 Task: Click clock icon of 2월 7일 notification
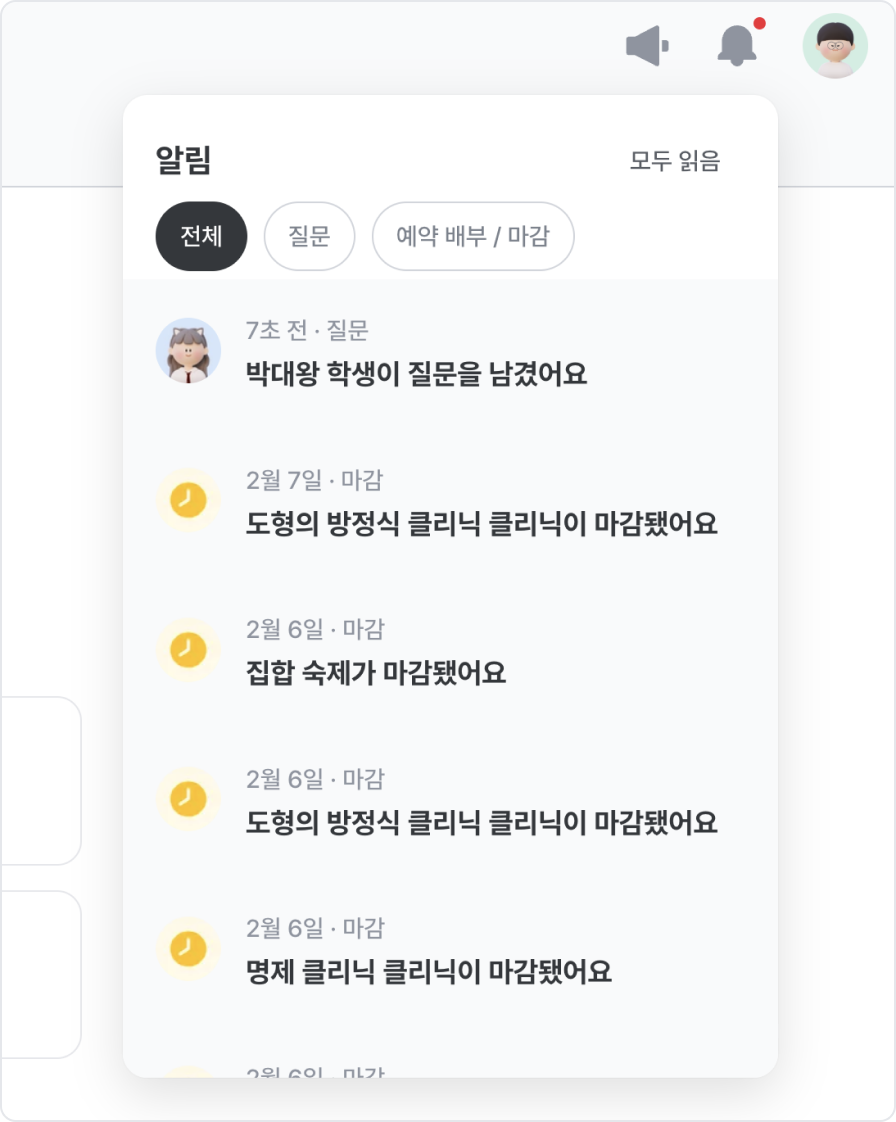point(188,500)
